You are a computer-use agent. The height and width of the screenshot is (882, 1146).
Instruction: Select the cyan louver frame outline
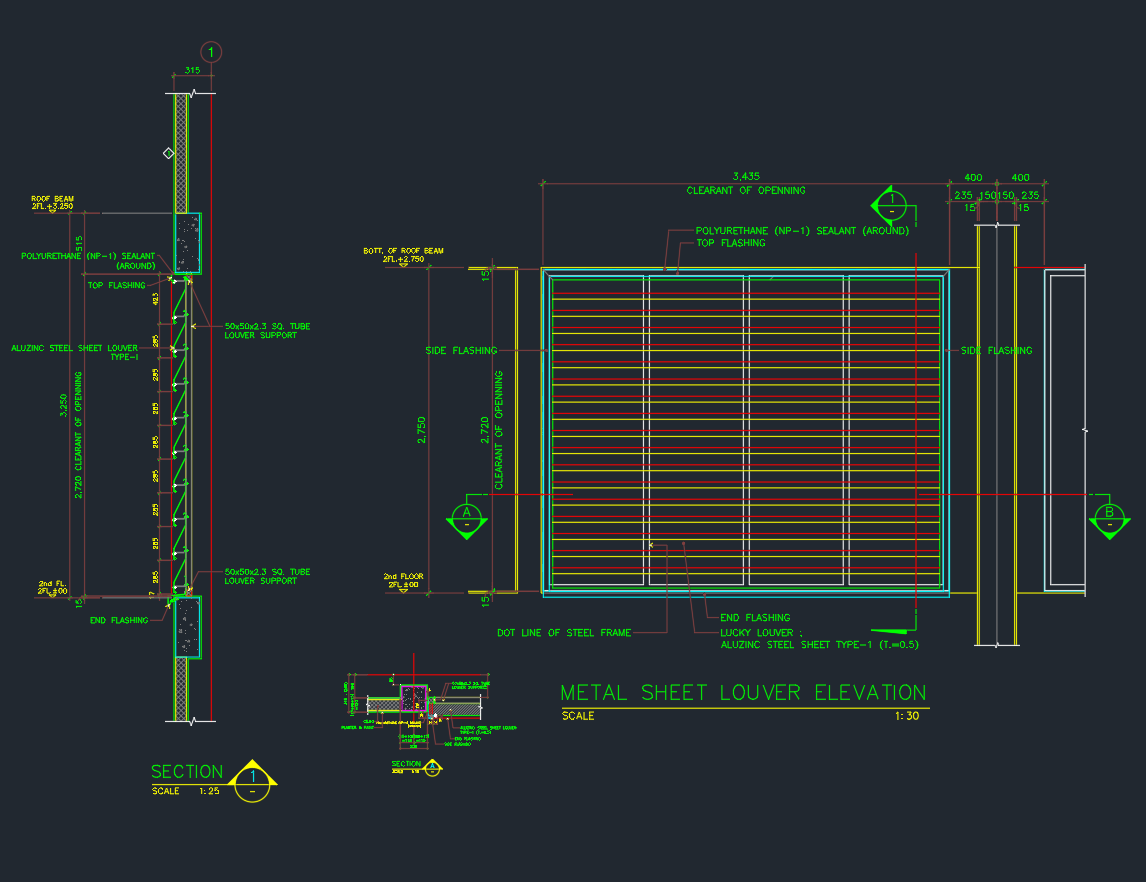(x=545, y=430)
